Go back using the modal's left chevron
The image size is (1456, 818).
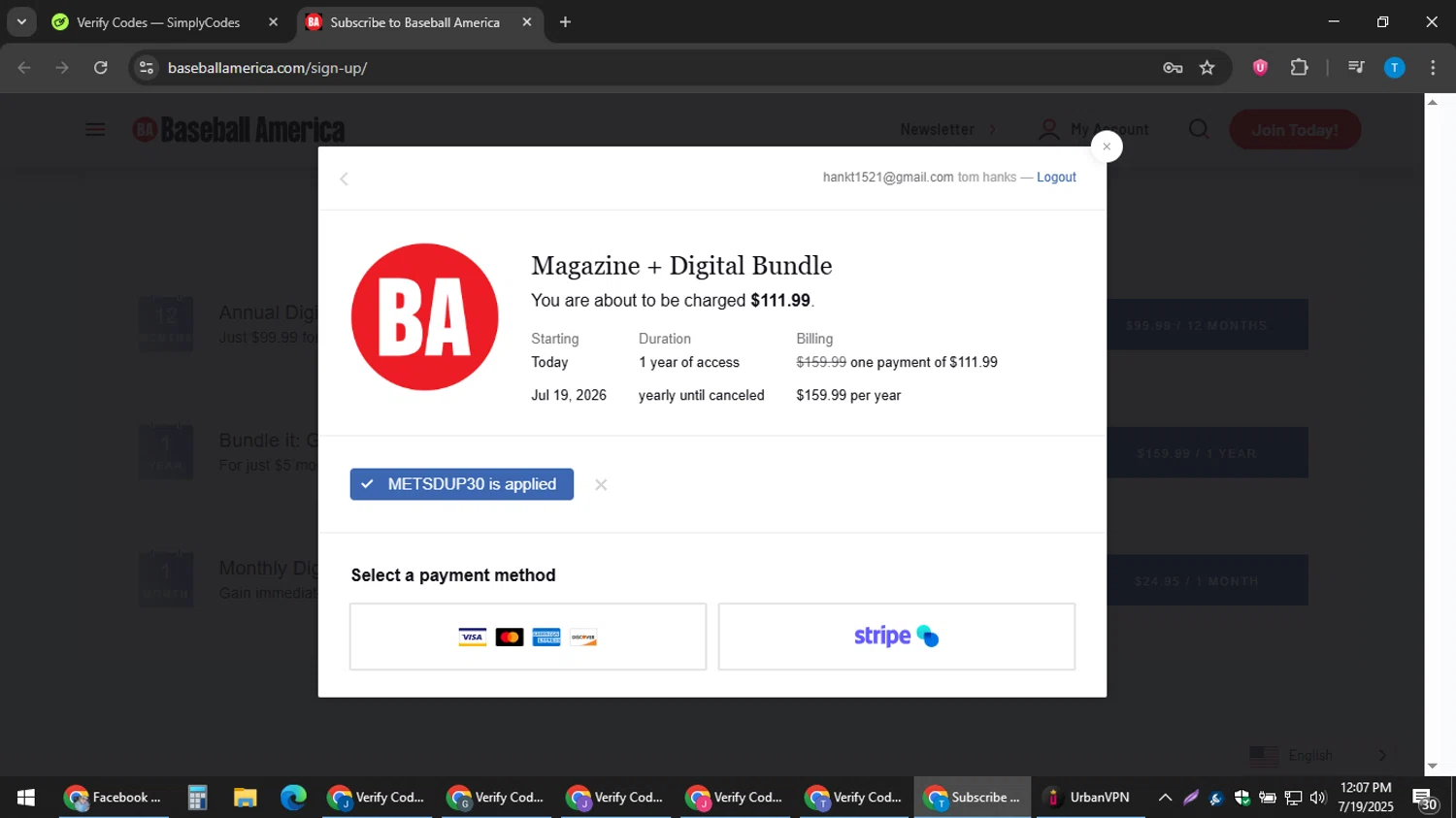344,179
